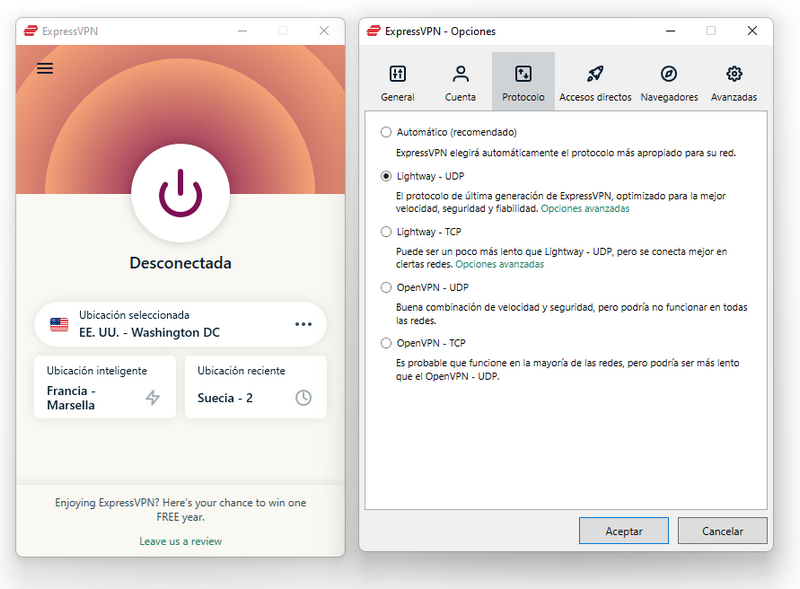Click the Cuenta person icon
This screenshot has width=800, height=589.
point(460,74)
